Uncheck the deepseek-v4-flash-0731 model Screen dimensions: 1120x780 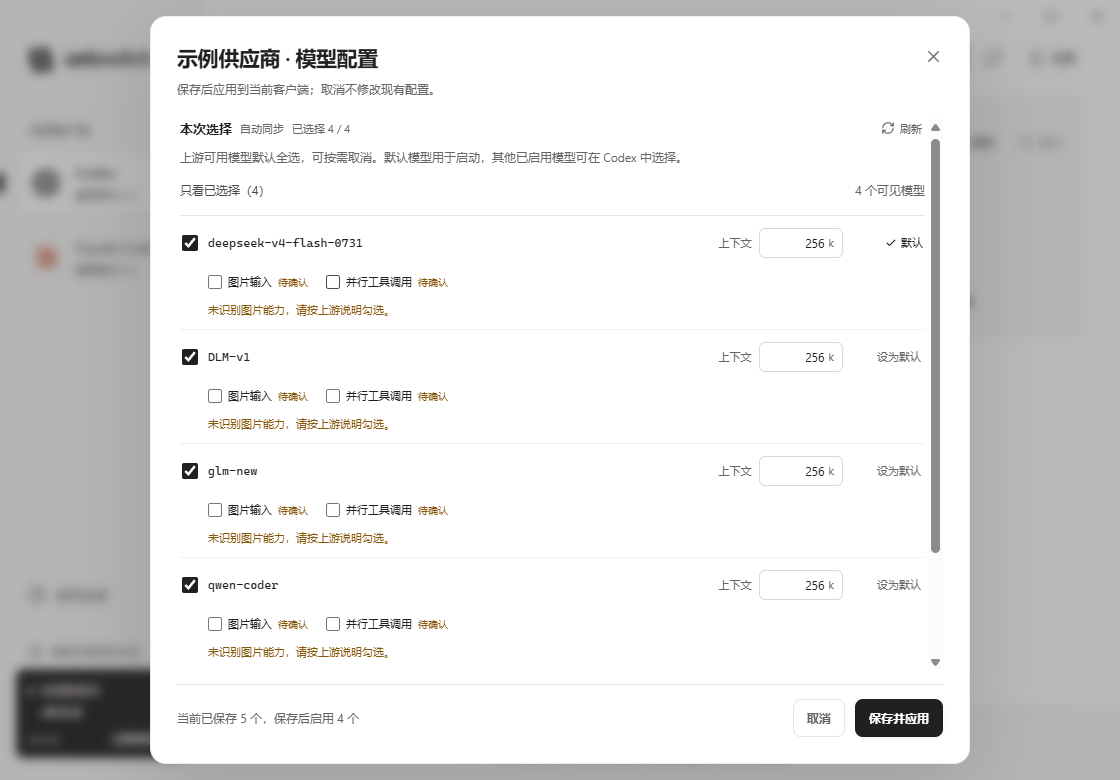coord(190,243)
